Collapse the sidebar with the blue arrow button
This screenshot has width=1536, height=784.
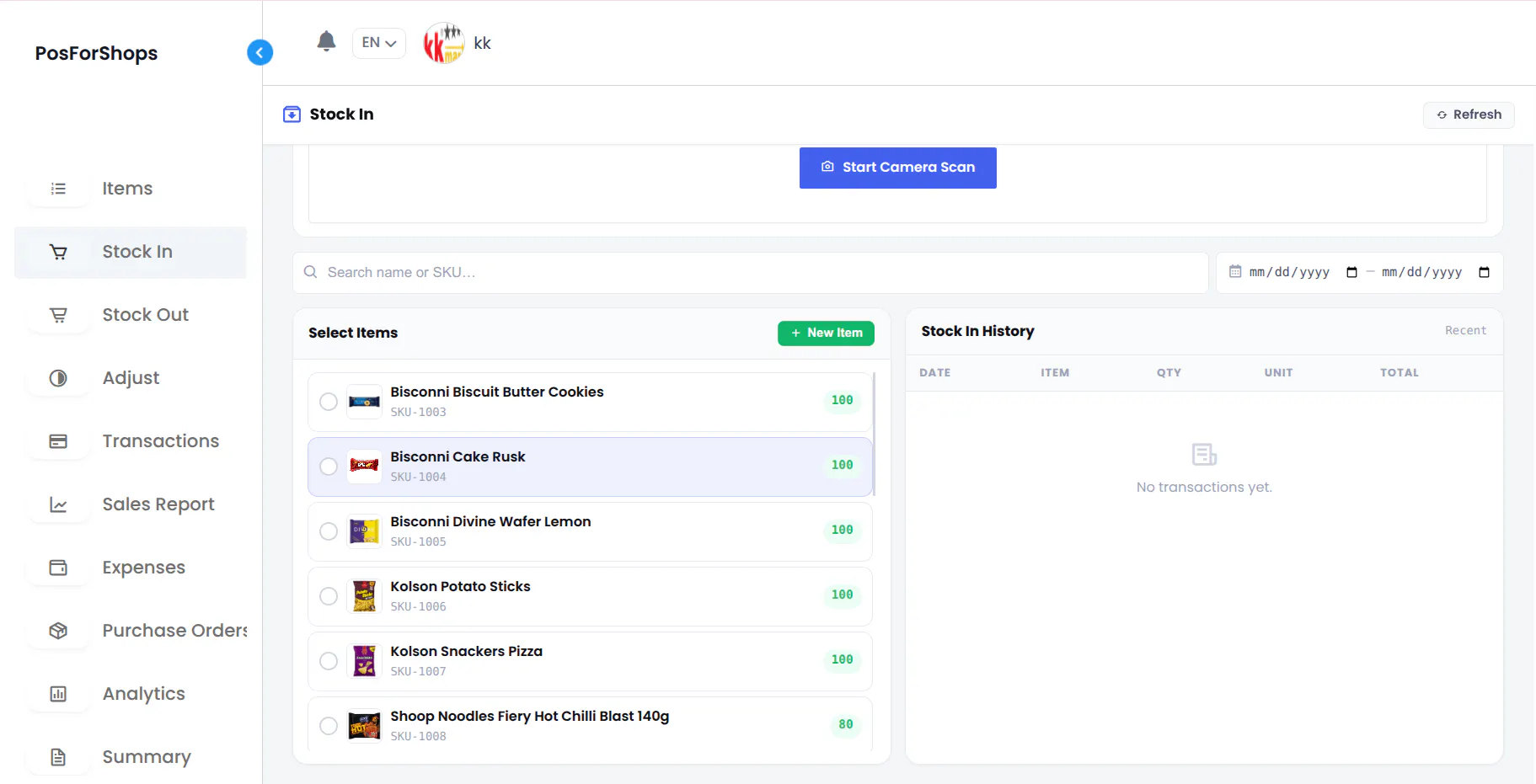tap(260, 52)
